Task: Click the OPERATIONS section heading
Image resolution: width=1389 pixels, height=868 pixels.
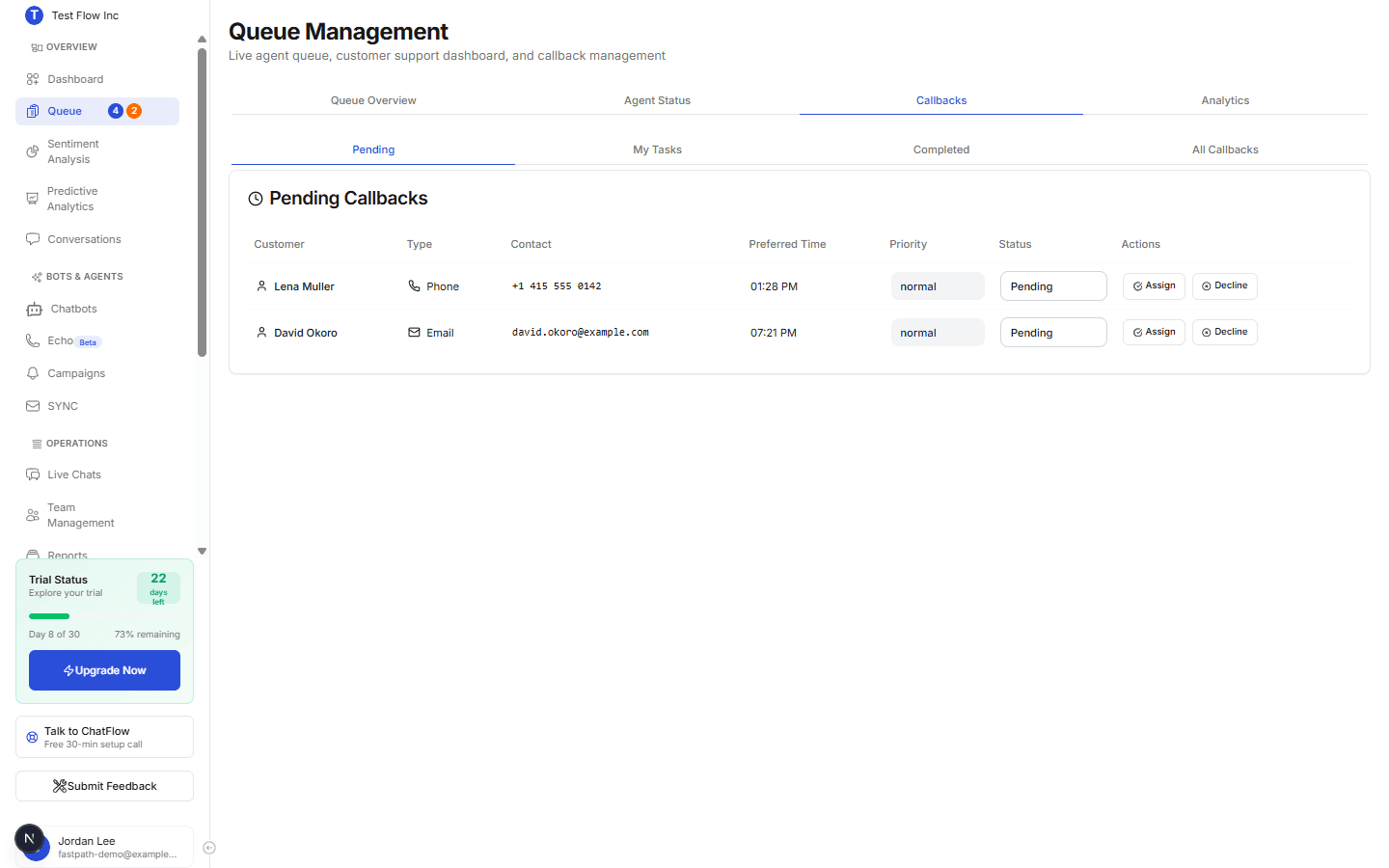Action: point(77,444)
